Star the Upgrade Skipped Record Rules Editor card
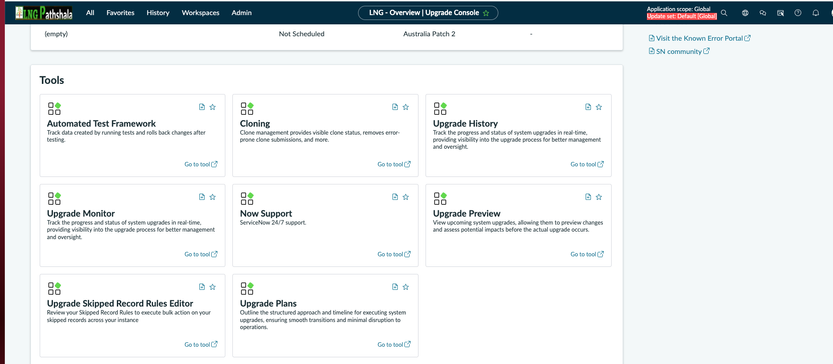The image size is (833, 364). [212, 287]
